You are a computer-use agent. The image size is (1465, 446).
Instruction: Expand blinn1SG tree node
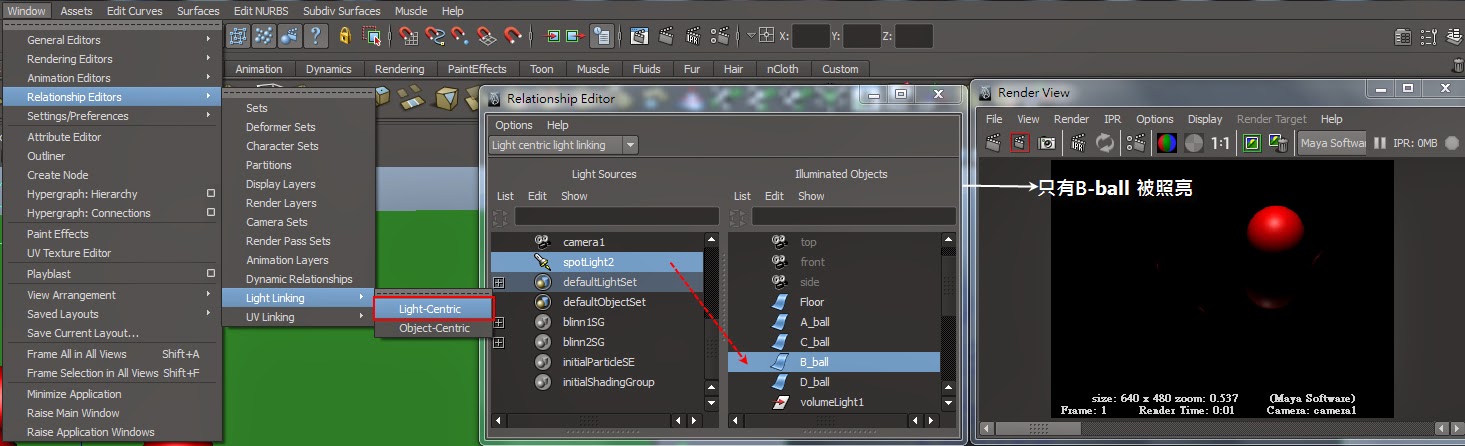coord(499,322)
